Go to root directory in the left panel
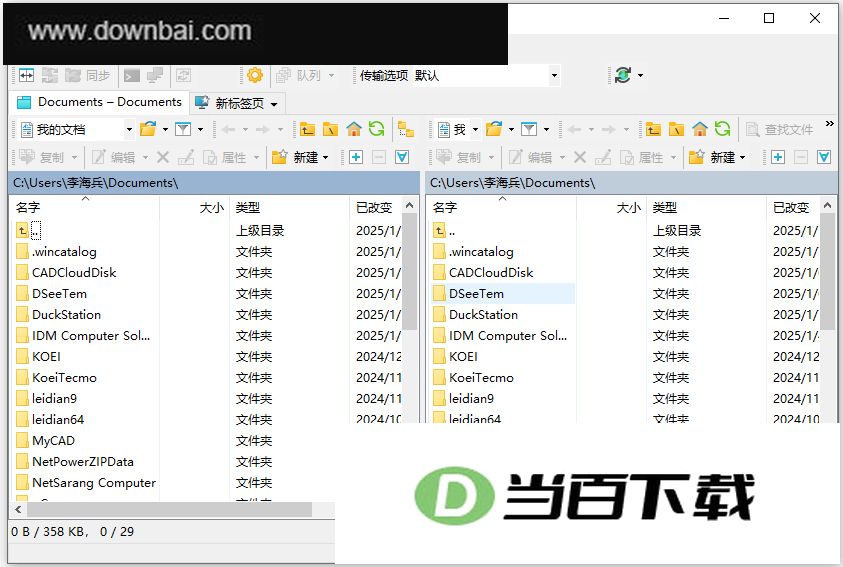Viewport: 843px width, 567px height. [330, 129]
